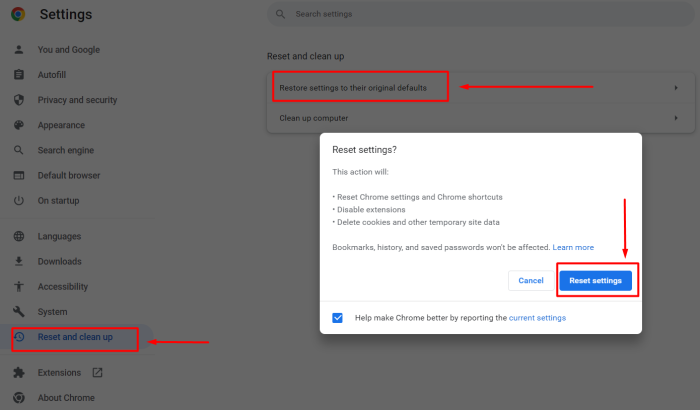Go to Autofill settings
Viewport: 700px width, 410px height.
(x=52, y=75)
